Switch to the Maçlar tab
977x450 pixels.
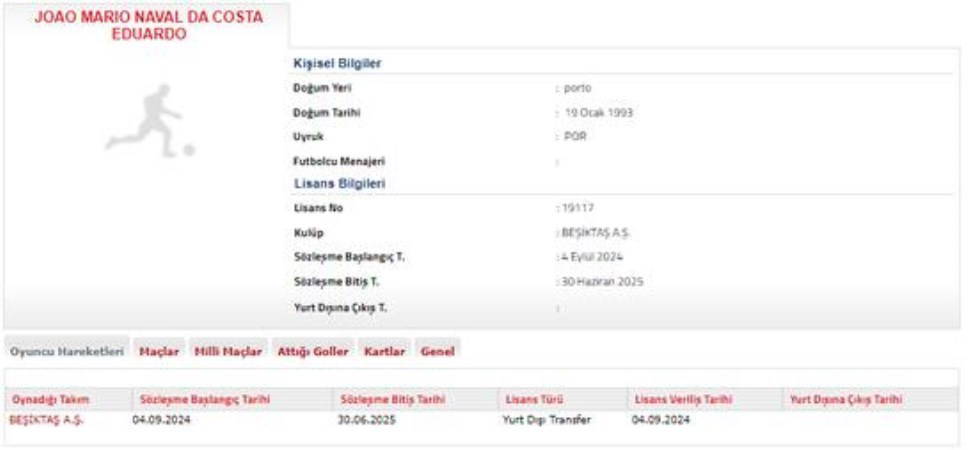159,352
